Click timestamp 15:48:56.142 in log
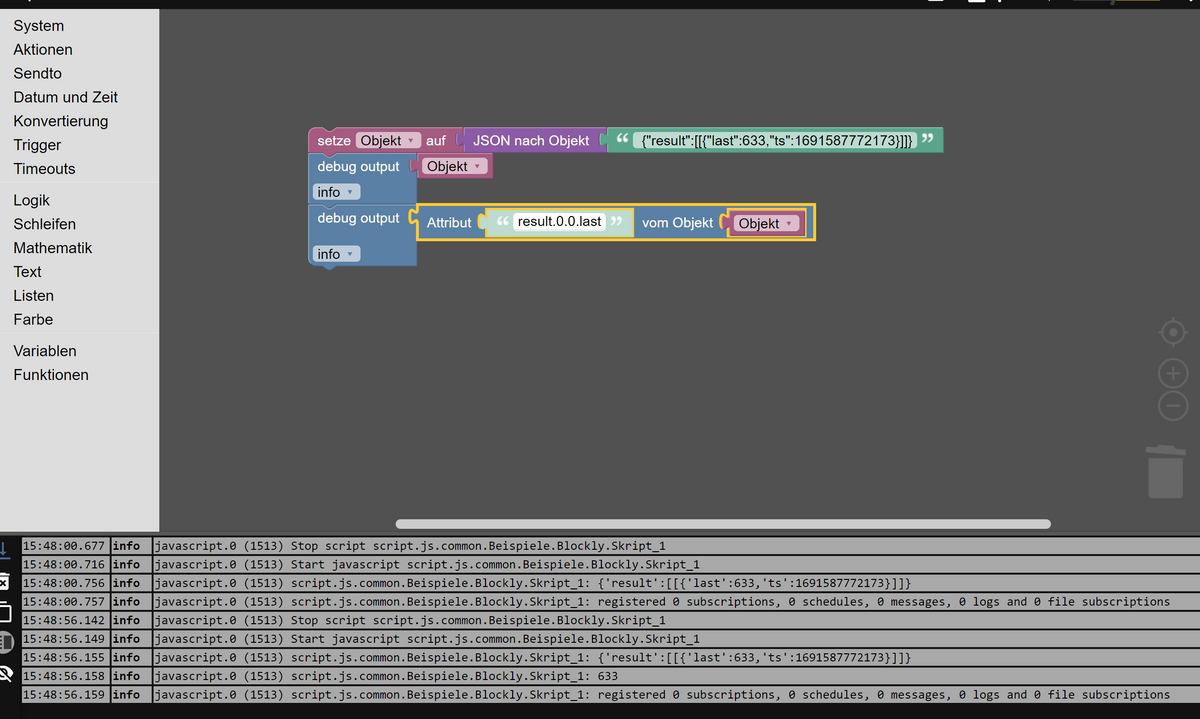Viewport: 1200px width, 719px height. click(64, 620)
